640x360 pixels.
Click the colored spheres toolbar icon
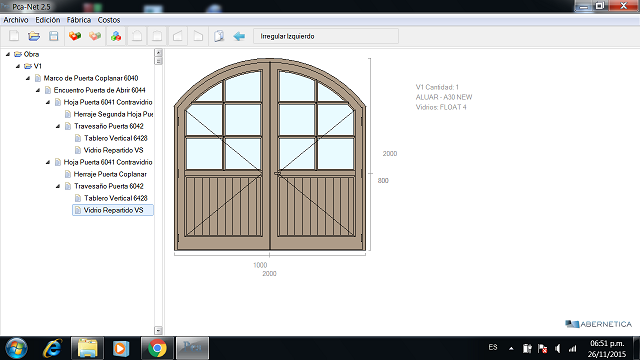[116, 36]
